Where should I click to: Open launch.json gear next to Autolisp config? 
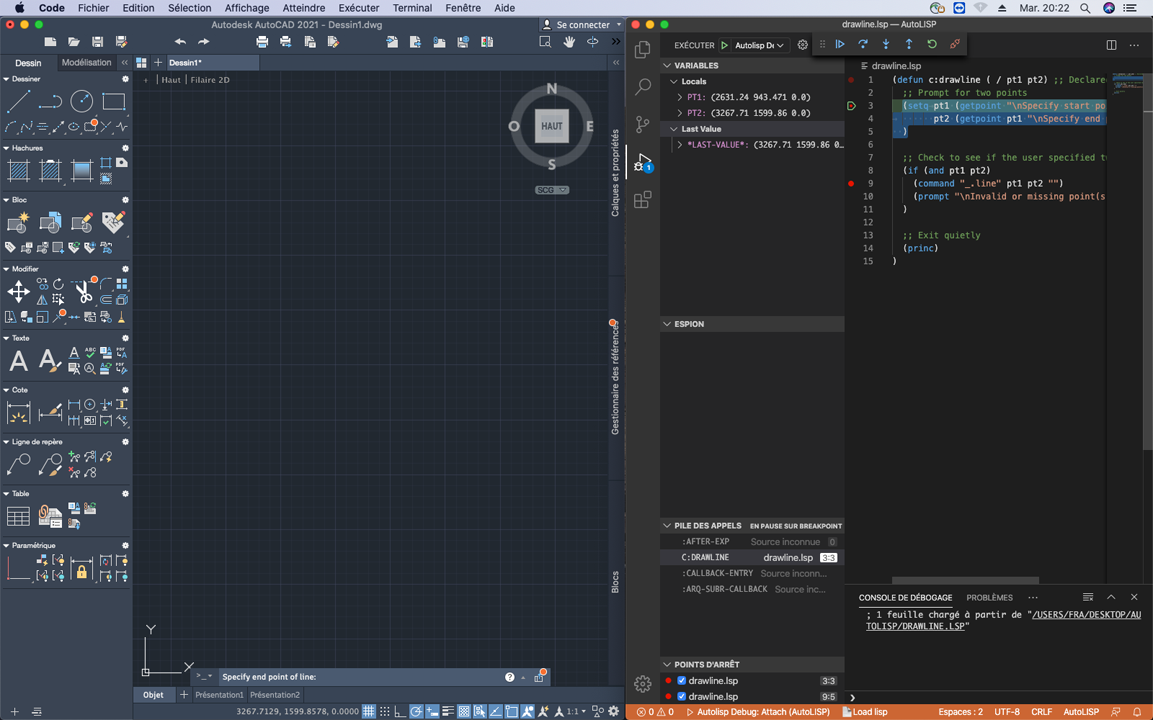coord(802,45)
